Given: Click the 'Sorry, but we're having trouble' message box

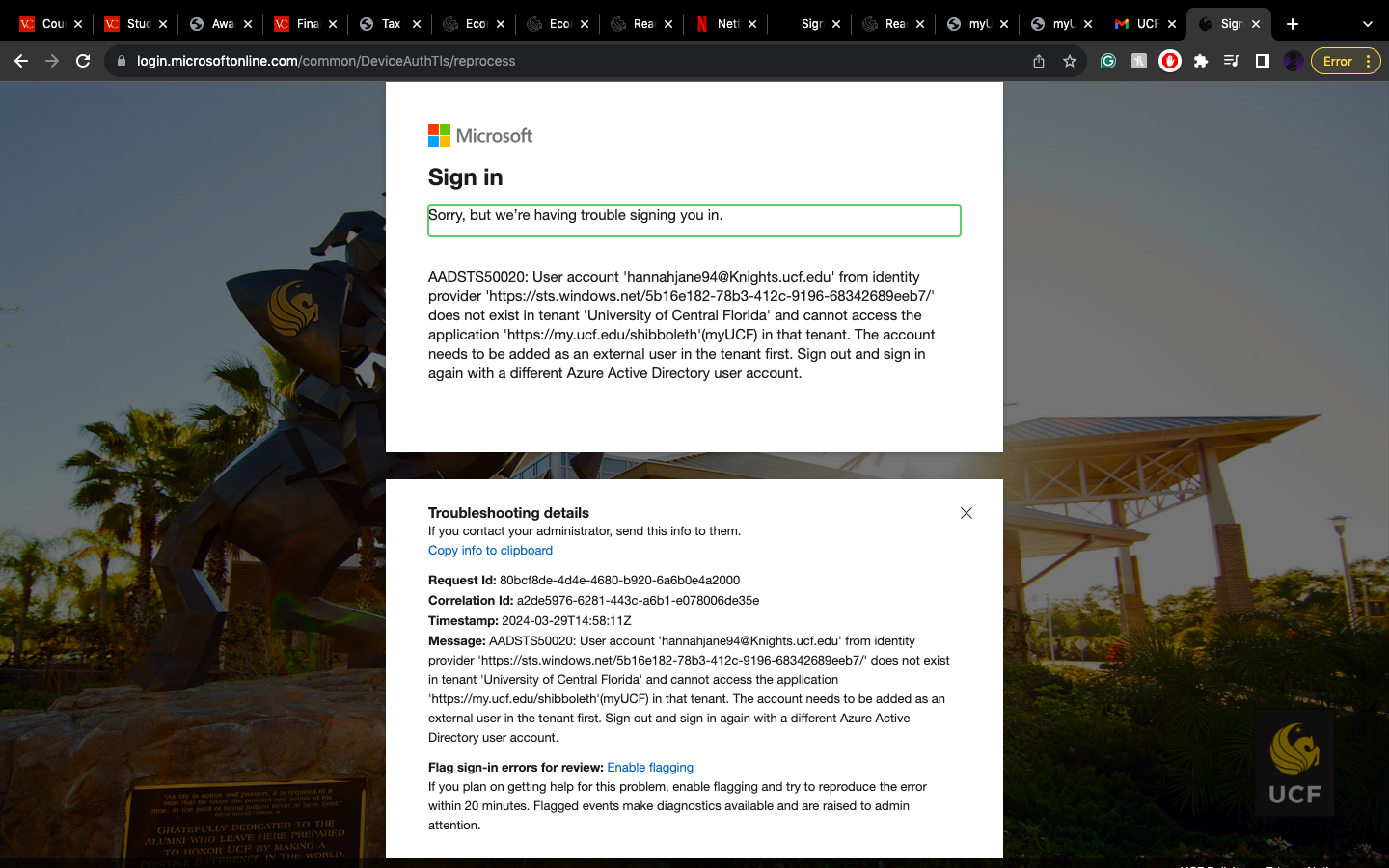Looking at the screenshot, I should tap(694, 221).
